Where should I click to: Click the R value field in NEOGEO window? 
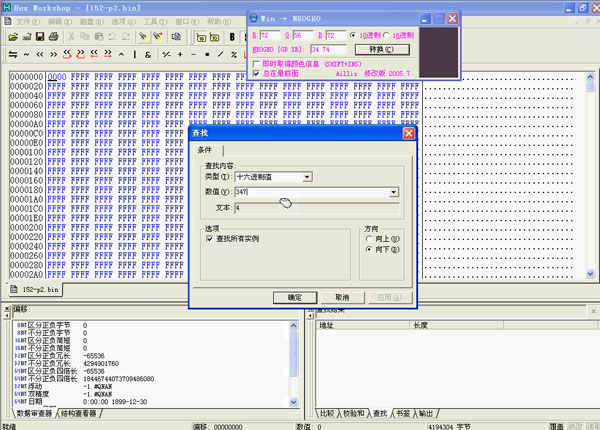270,35
